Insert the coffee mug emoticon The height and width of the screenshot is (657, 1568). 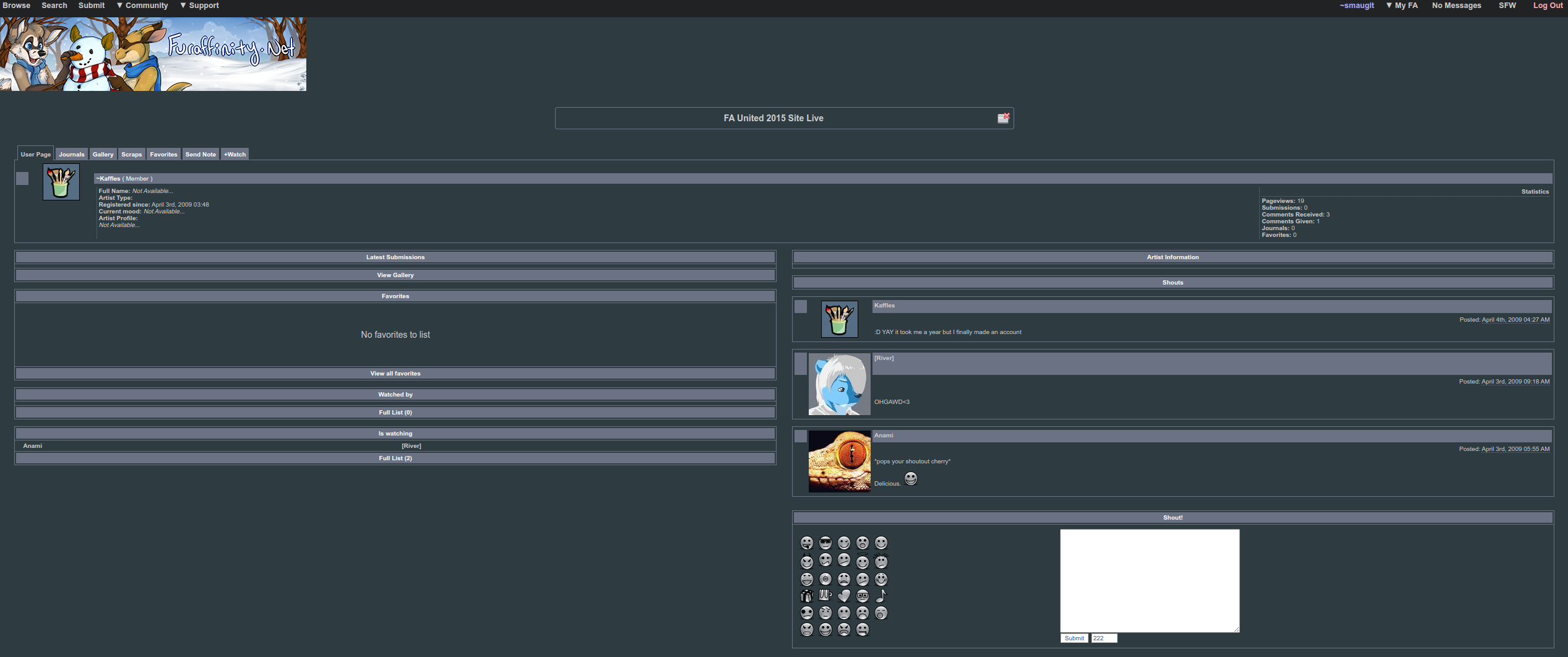coord(825,595)
